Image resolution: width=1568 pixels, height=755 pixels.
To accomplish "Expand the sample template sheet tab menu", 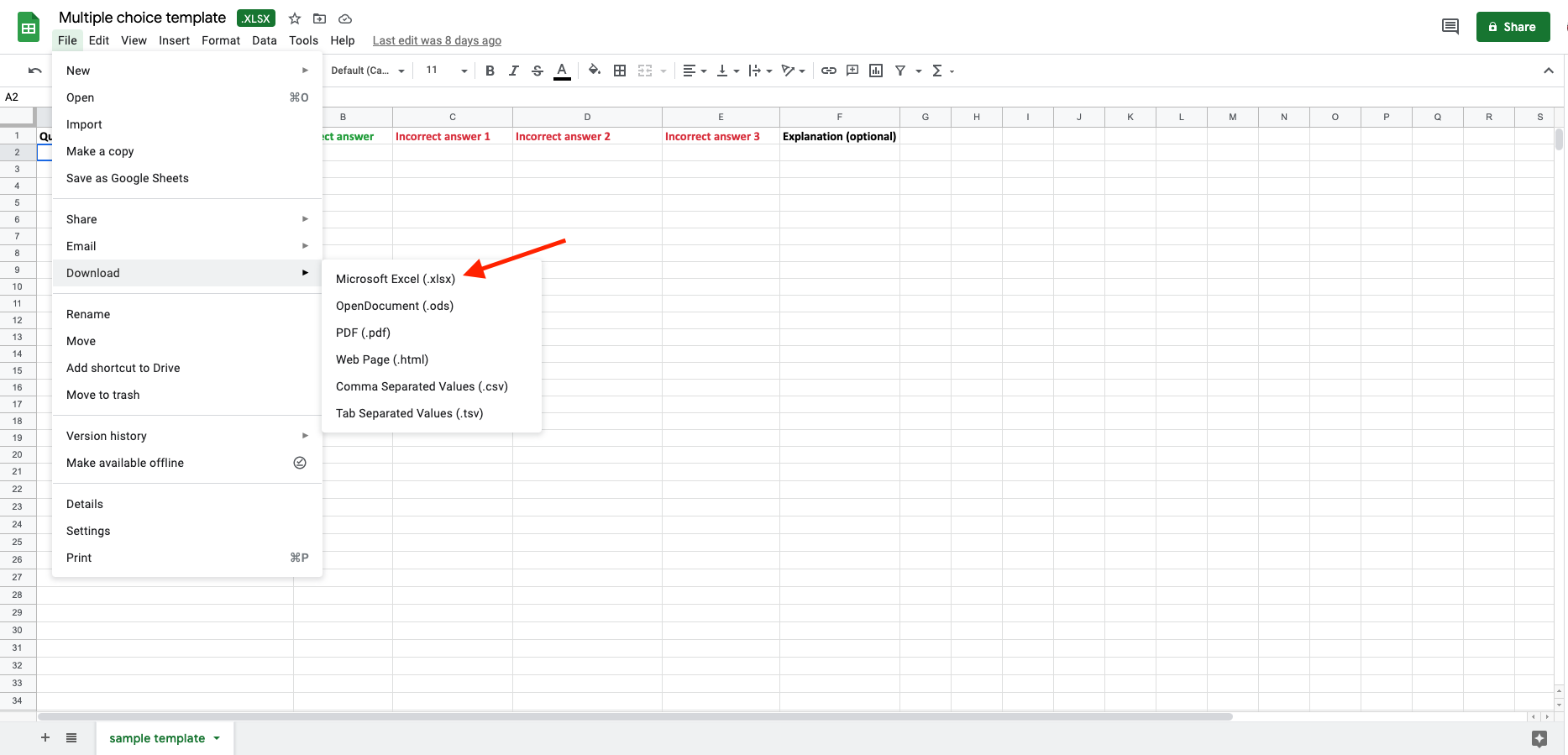I will 217,738.
